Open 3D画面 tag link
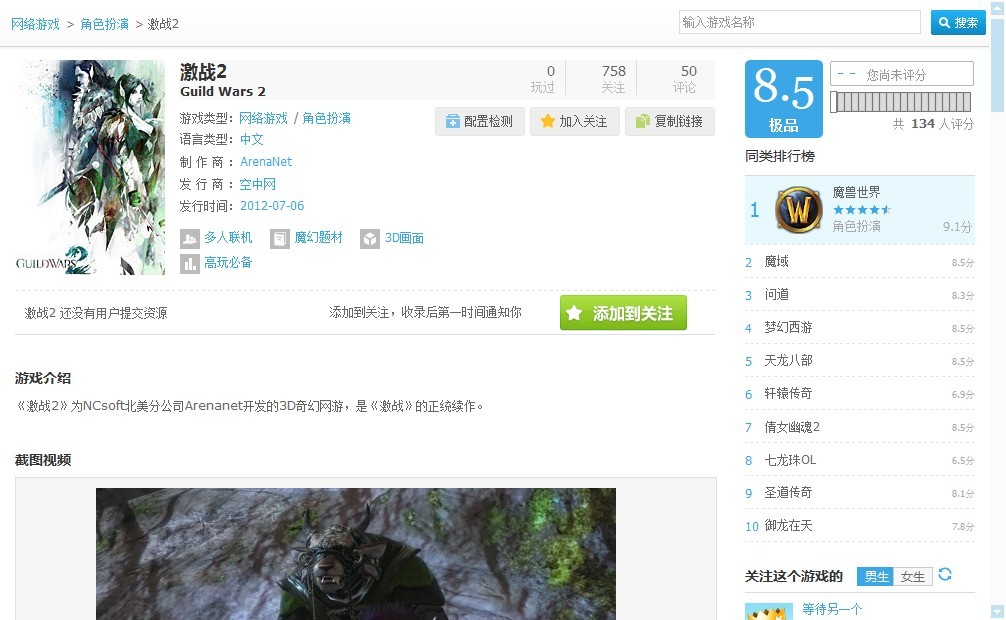The width and height of the screenshot is (1006, 620). 404,238
